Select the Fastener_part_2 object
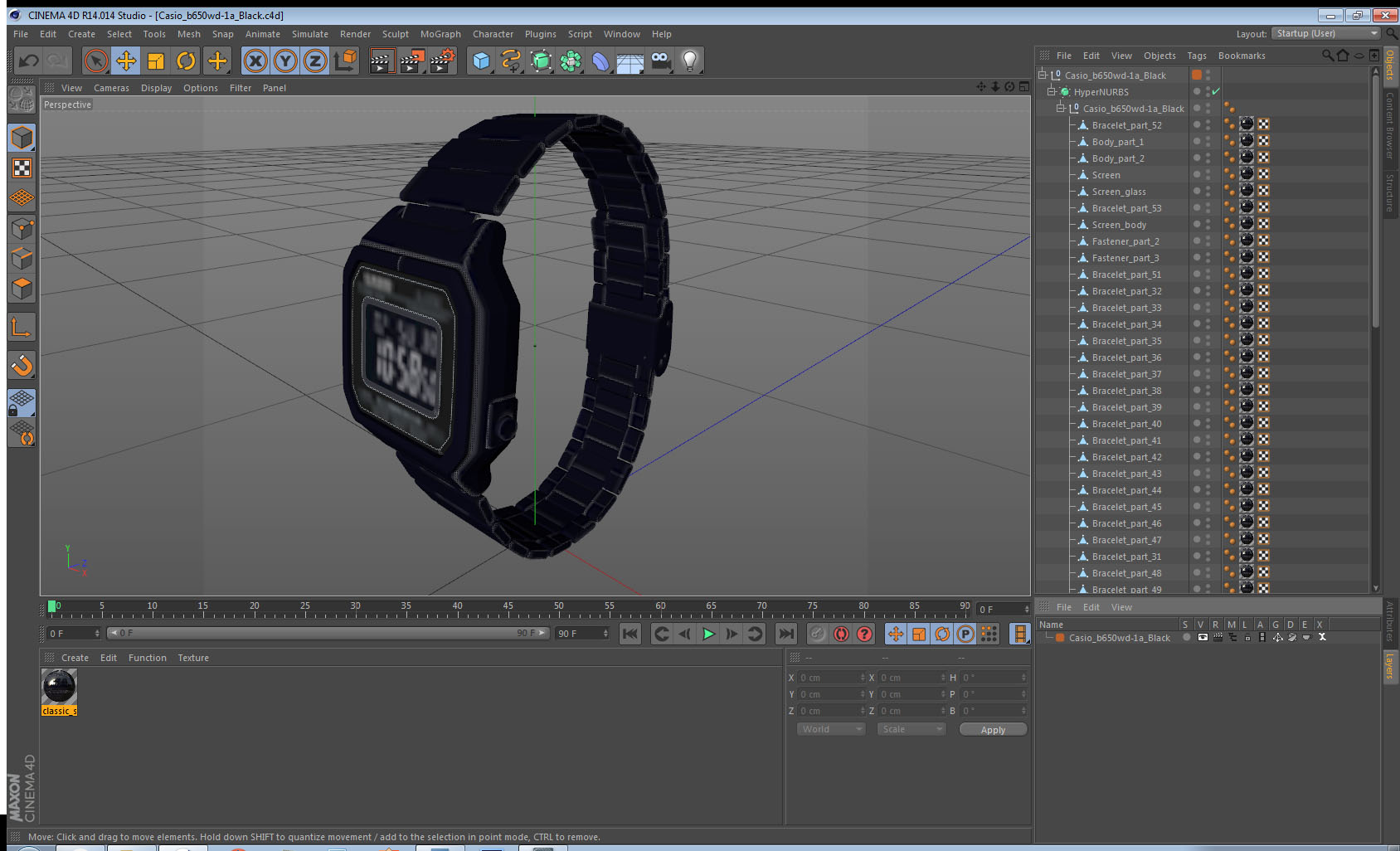The image size is (1400, 851). [x=1125, y=241]
